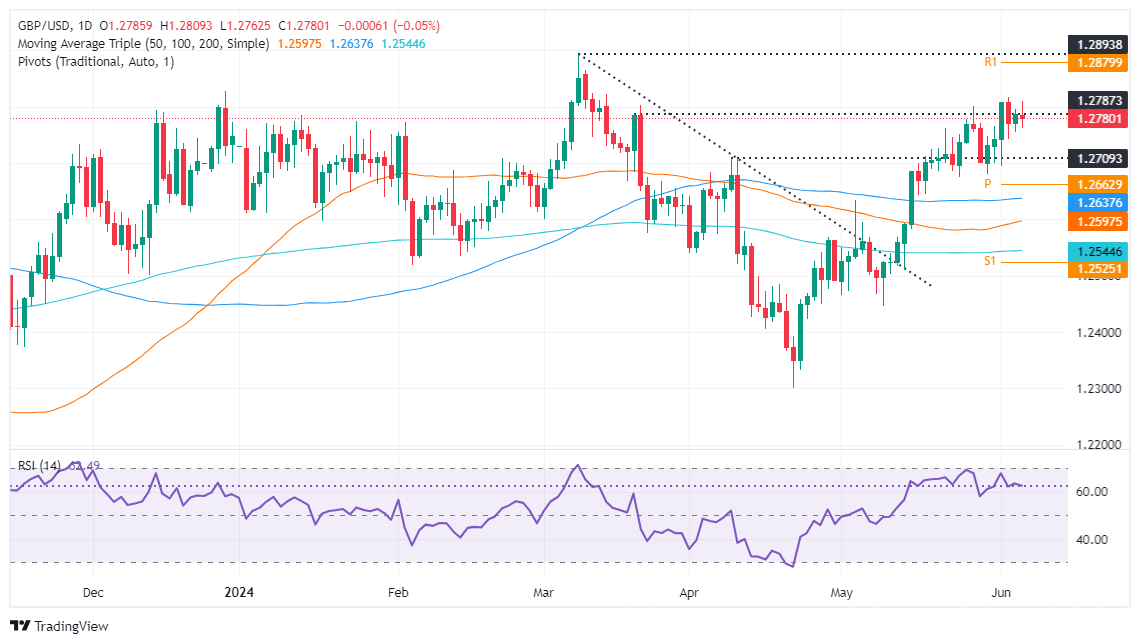This screenshot has height=644, width=1140.
Task: Select the P pivot level label
Action: pos(987,184)
